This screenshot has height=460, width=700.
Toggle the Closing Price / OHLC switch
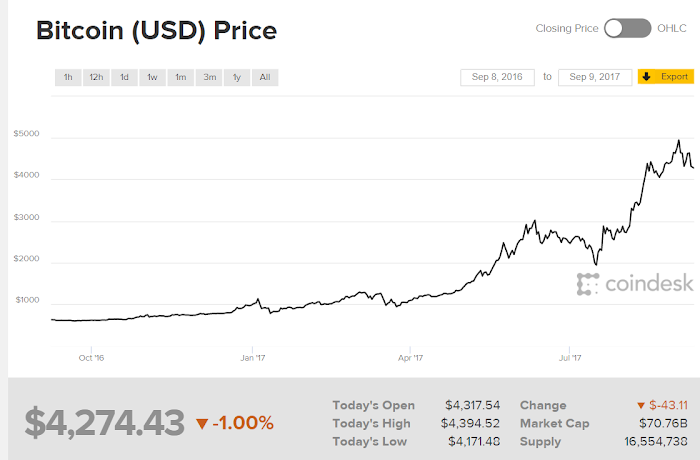pos(627,29)
